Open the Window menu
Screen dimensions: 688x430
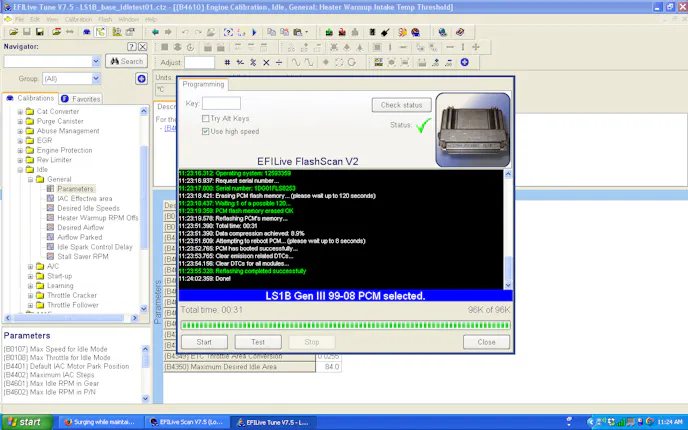coord(129,19)
